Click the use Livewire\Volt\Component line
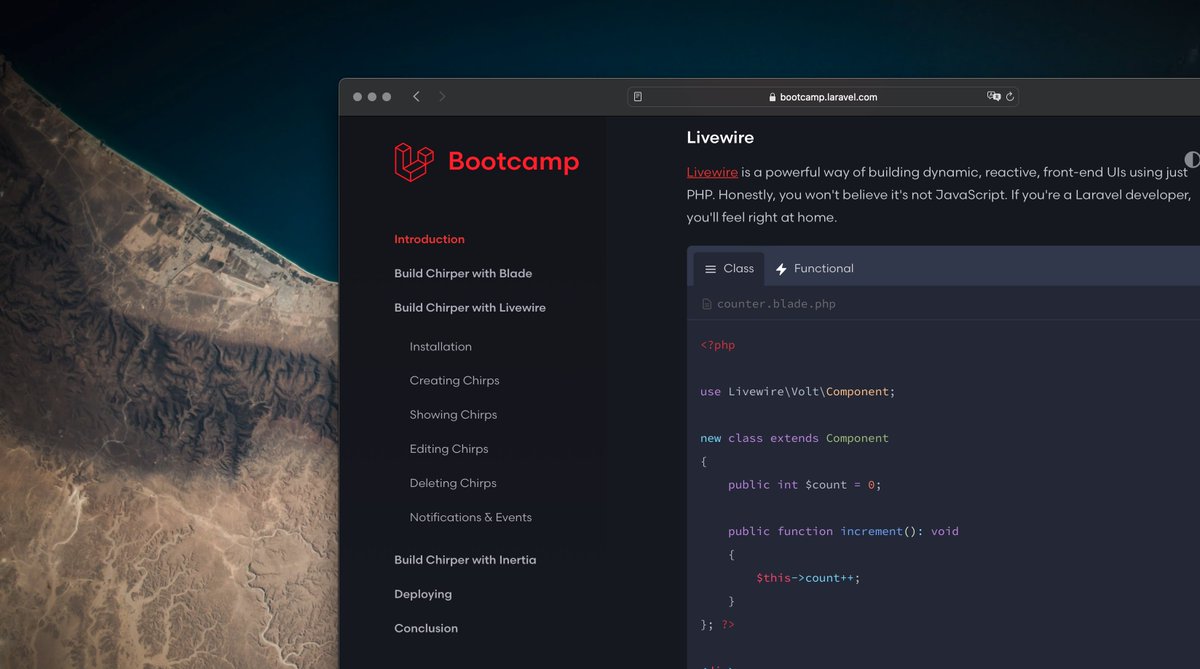 (798, 391)
